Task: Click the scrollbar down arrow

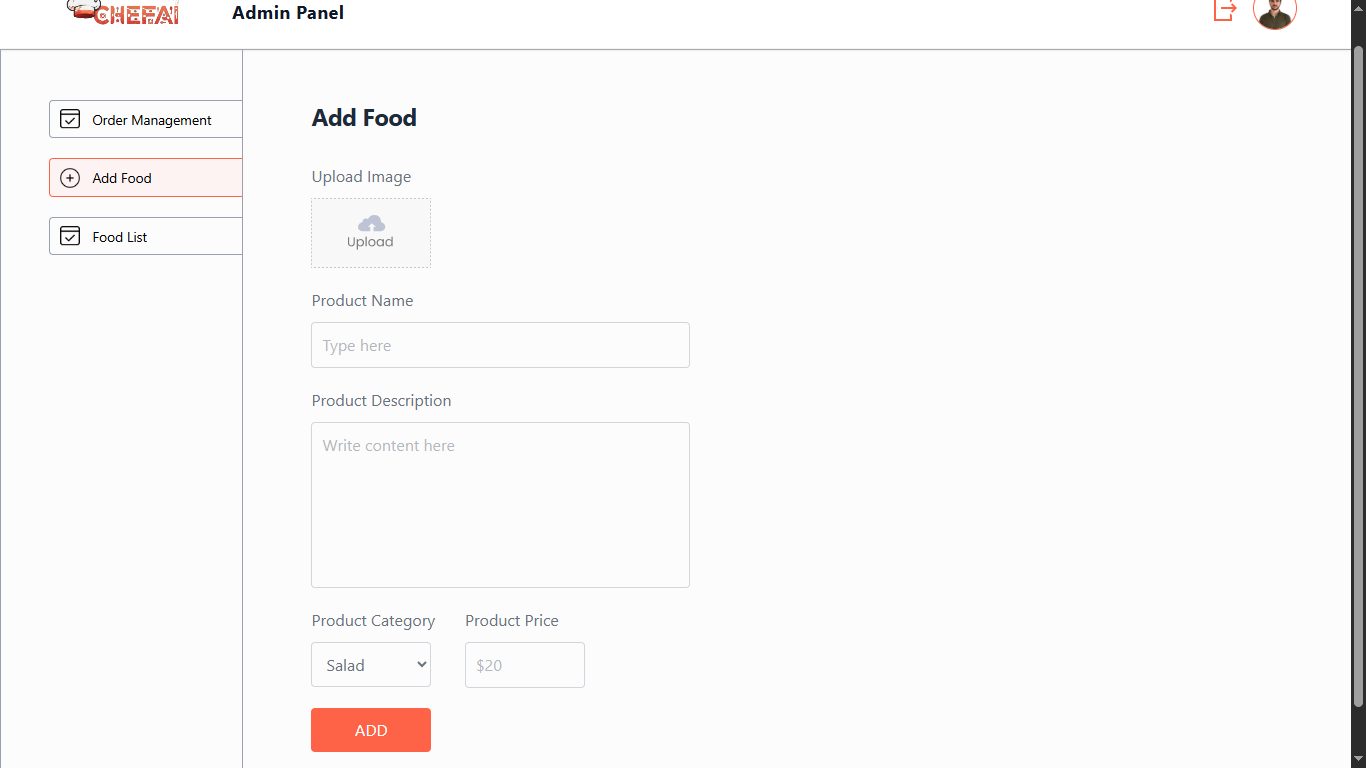Action: coord(1358,760)
